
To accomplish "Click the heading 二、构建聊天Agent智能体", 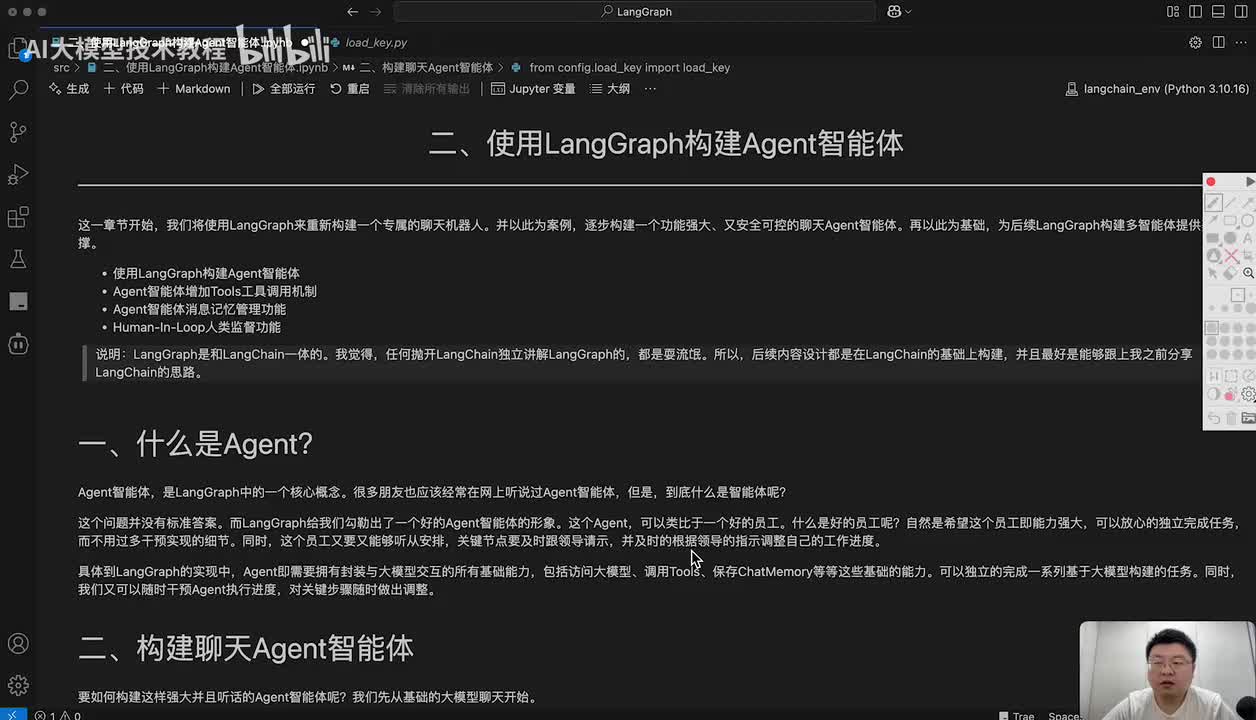I will tap(246, 648).
